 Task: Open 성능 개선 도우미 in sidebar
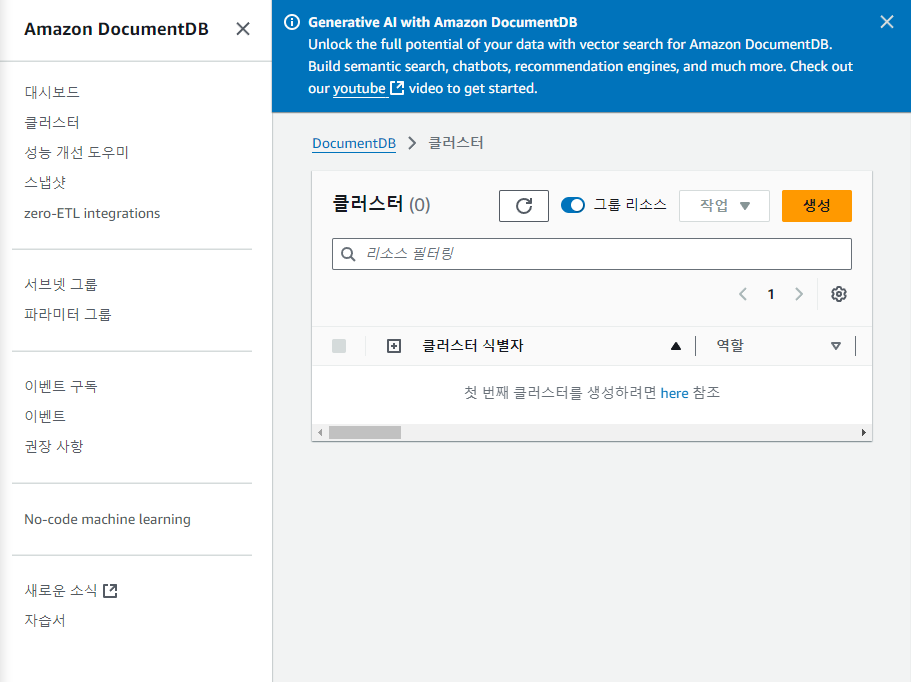click(76, 152)
